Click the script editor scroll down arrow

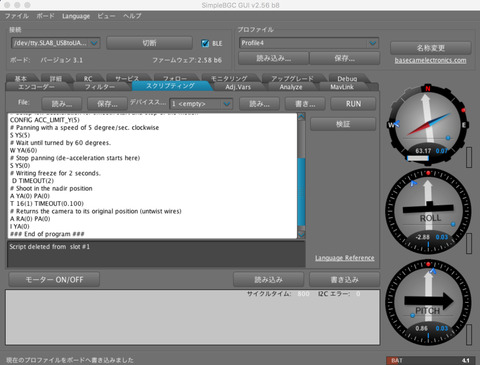[x=301, y=235]
